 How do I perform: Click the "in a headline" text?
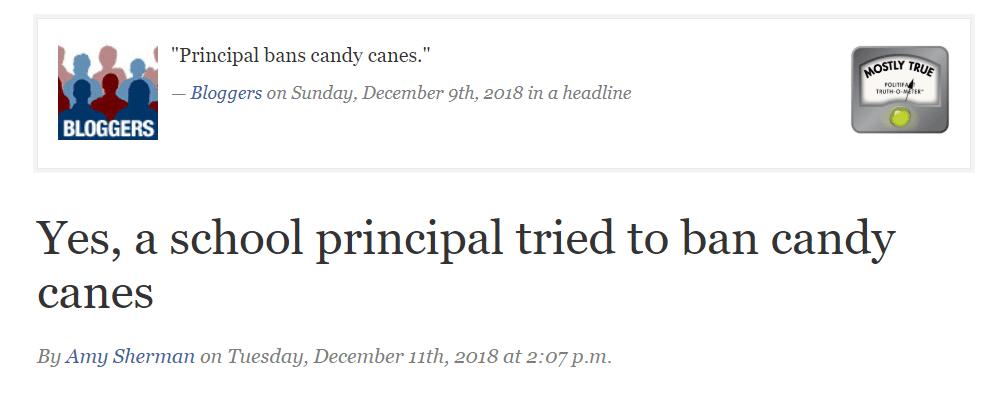click(x=579, y=94)
